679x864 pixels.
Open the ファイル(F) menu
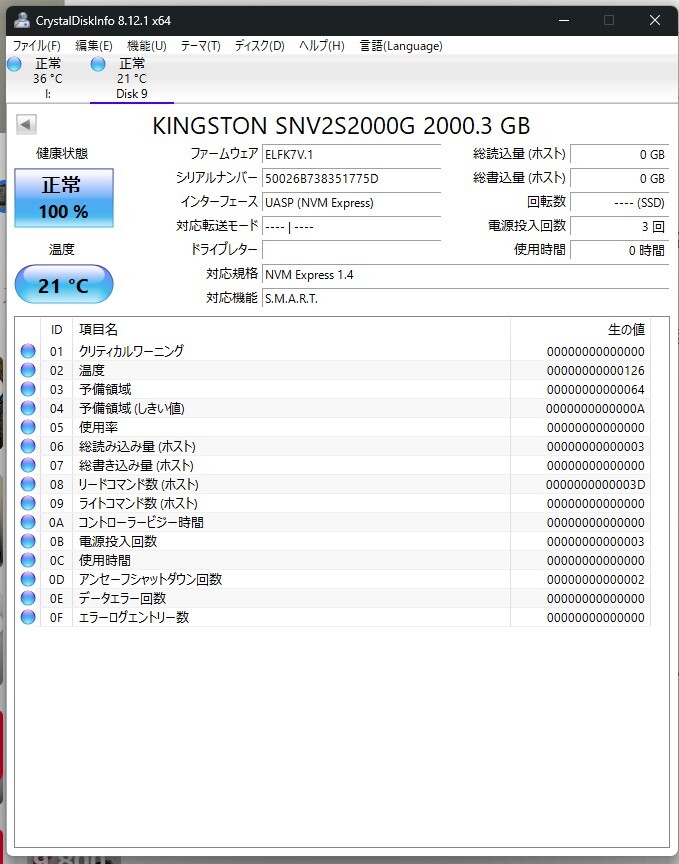[36, 46]
